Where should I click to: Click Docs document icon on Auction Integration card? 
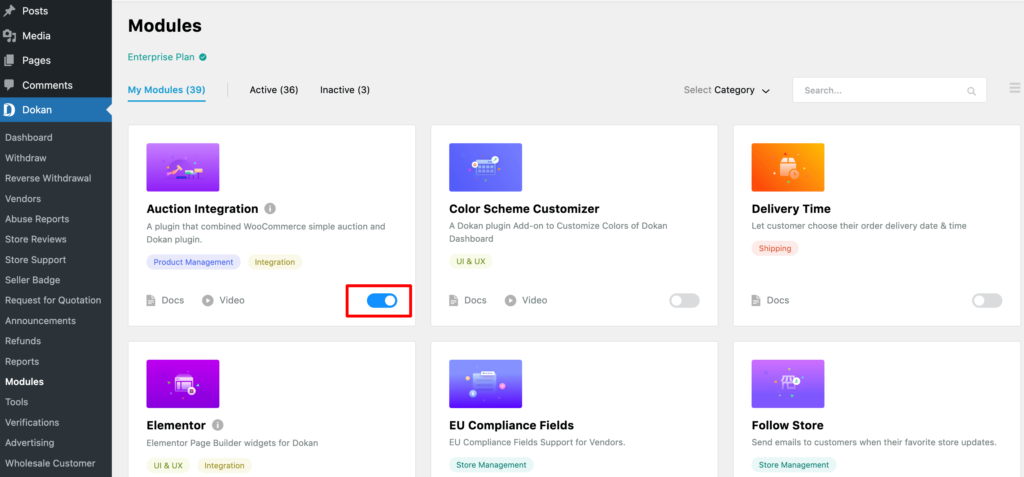(151, 301)
